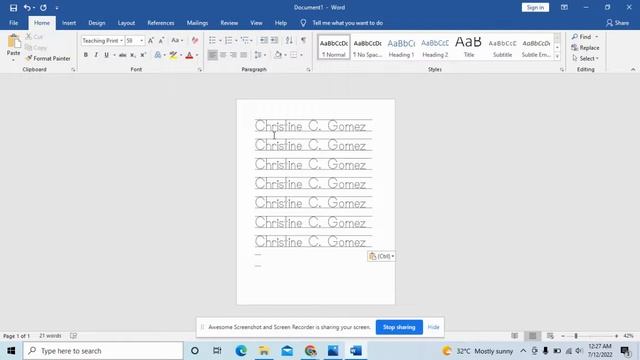
Task: Open the font size dropdown
Action: (x=142, y=40)
